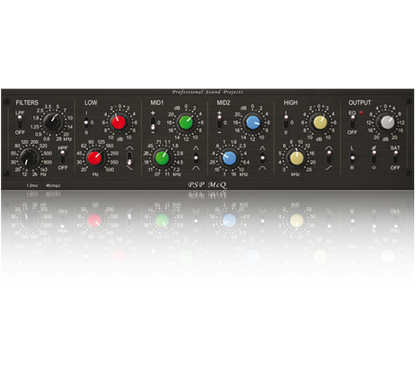
Task: Click the MID2 section label
Action: point(223,103)
